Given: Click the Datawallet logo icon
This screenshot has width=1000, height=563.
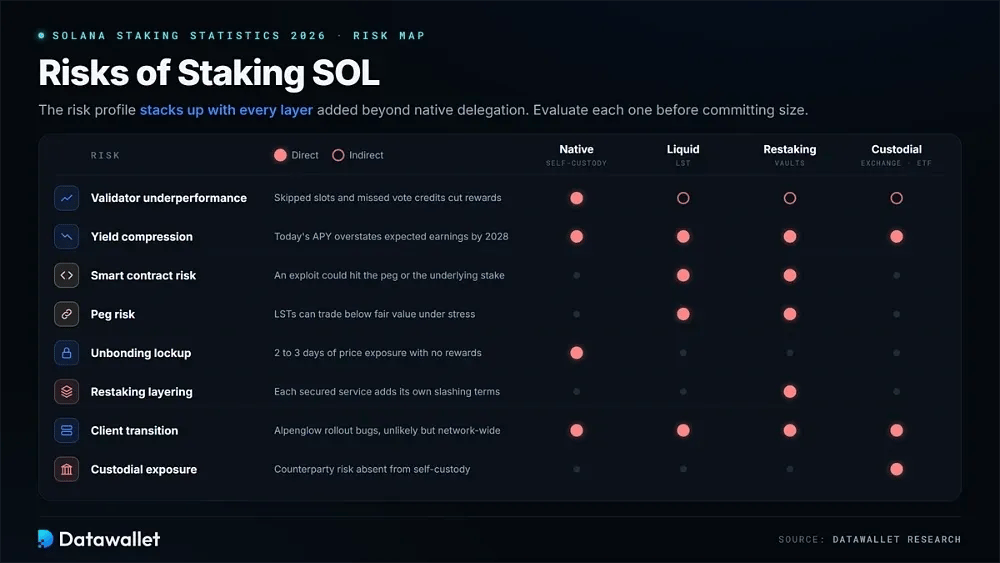Looking at the screenshot, I should point(45,539).
